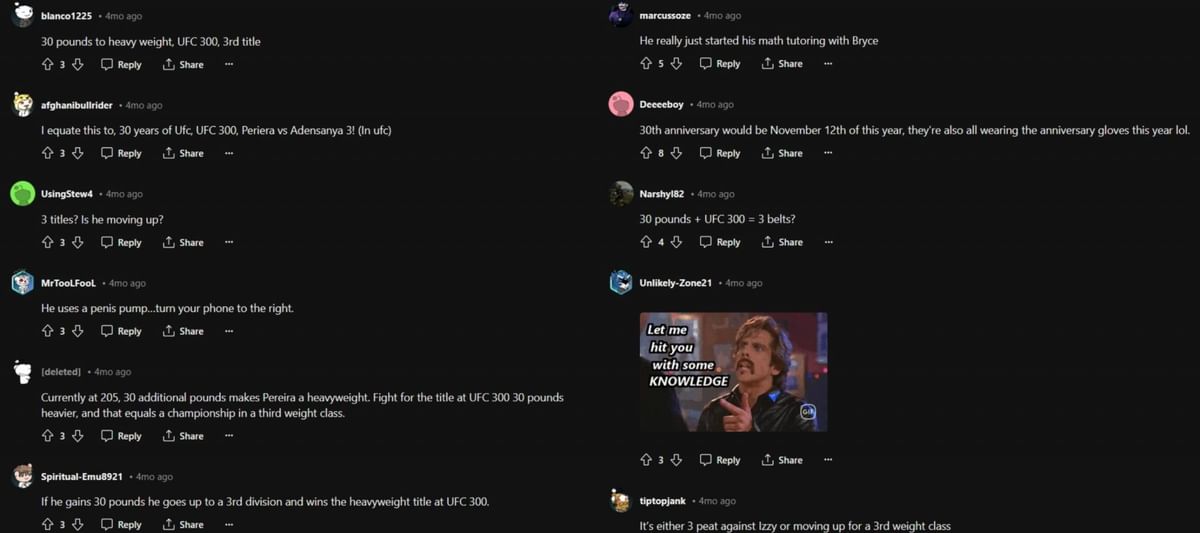Upvote Narshyl82's comment

coord(646,242)
